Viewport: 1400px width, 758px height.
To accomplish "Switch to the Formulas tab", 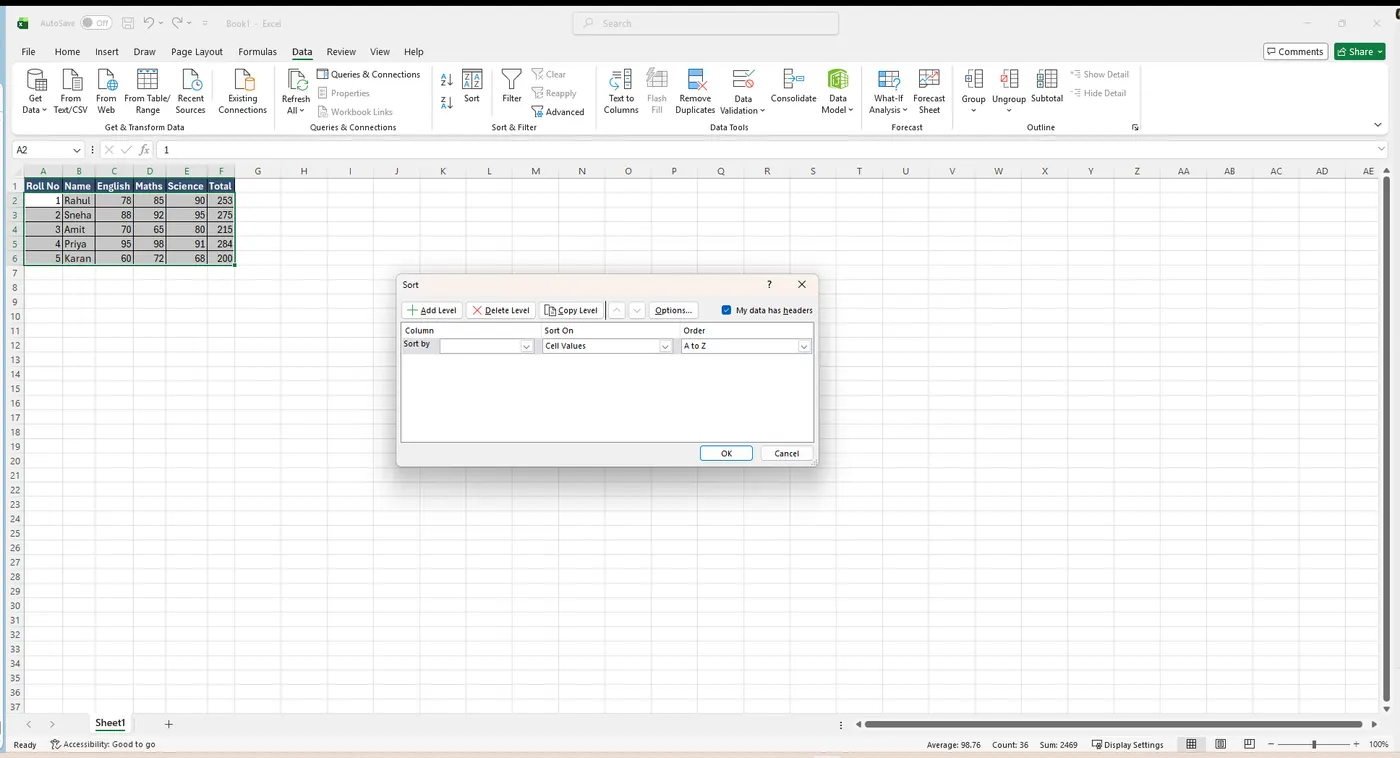I will point(257,52).
